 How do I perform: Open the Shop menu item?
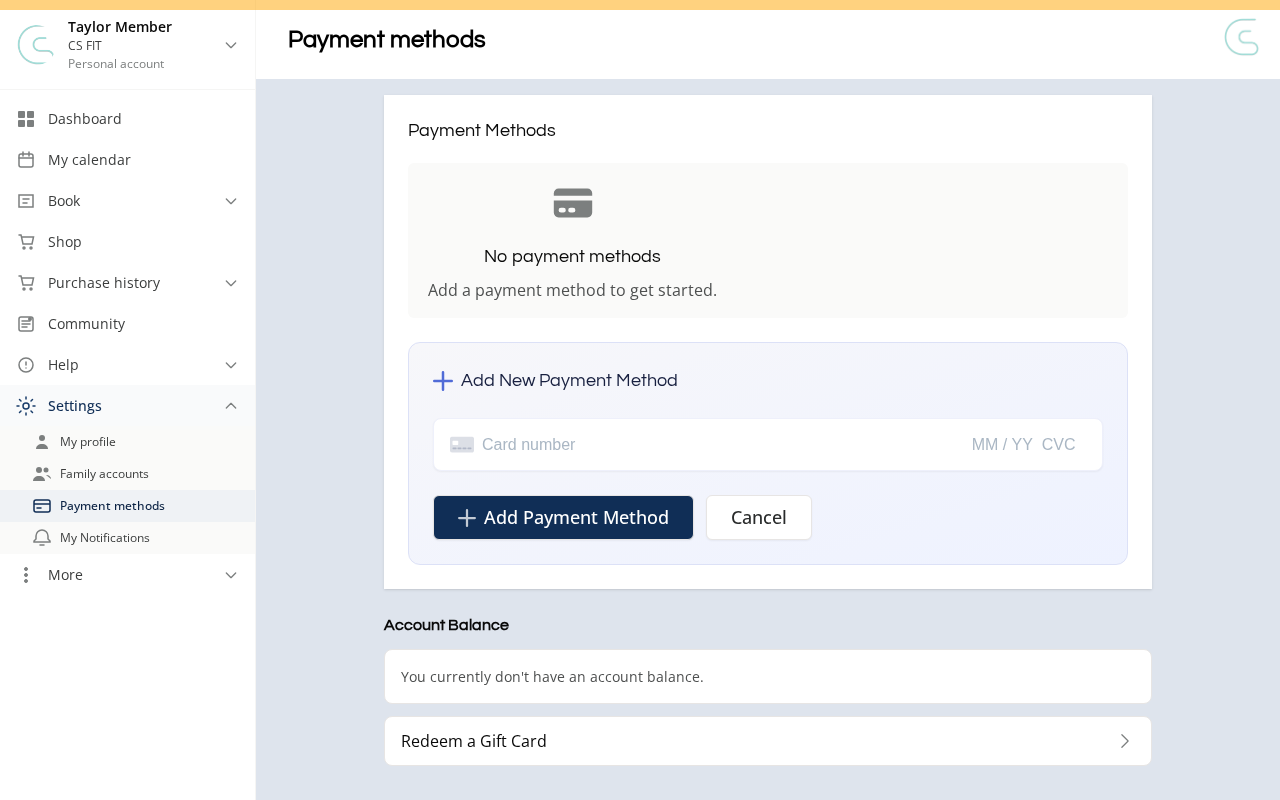tap(128, 242)
